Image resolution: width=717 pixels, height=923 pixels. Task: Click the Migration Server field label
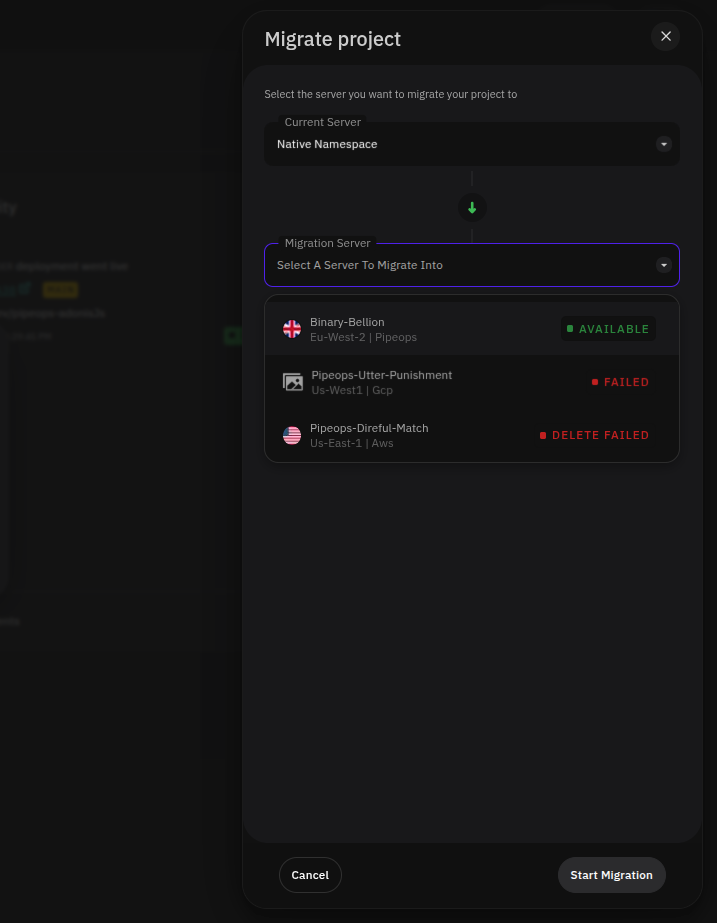327,243
